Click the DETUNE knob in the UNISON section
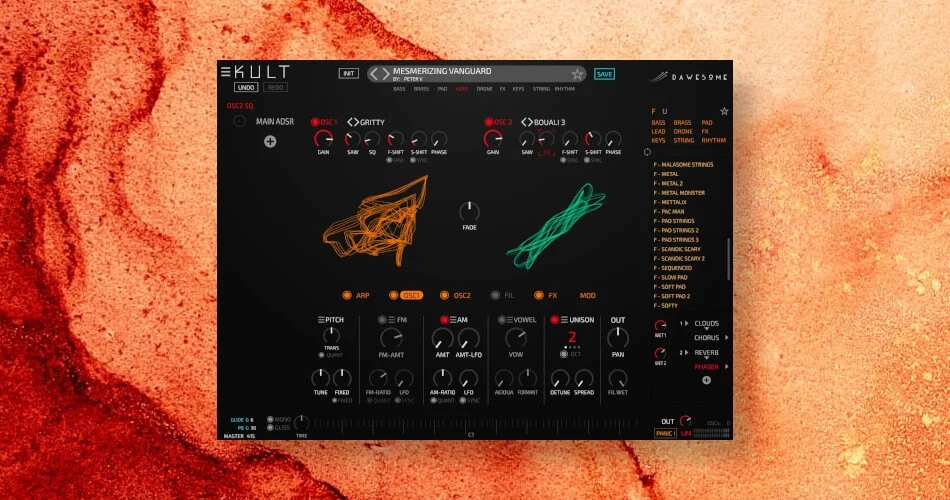950x500 pixels. coord(560,379)
